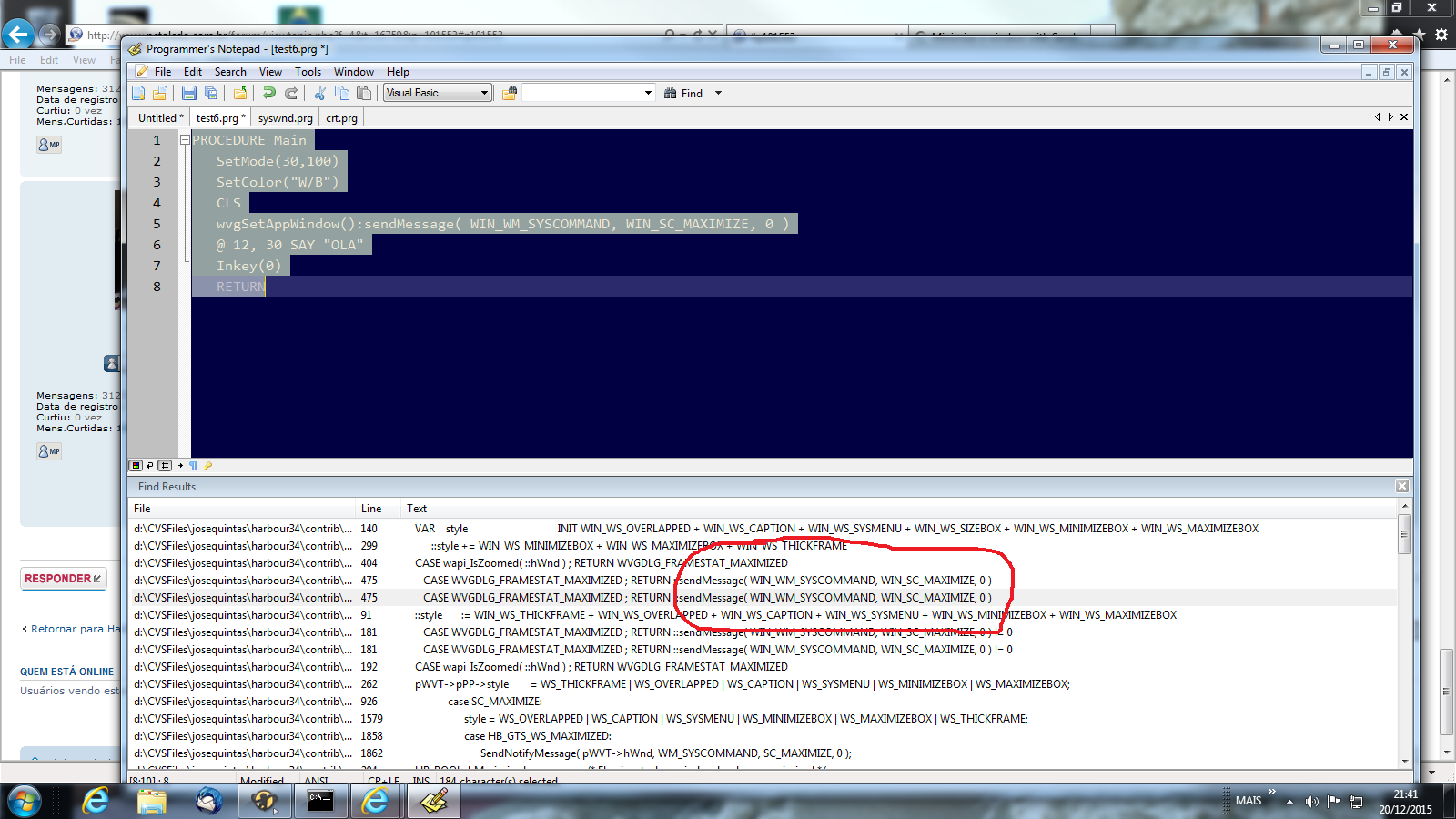Viewport: 1456px width, 819px height.
Task: Switch to the Untitled tab
Action: pyautogui.click(x=160, y=118)
